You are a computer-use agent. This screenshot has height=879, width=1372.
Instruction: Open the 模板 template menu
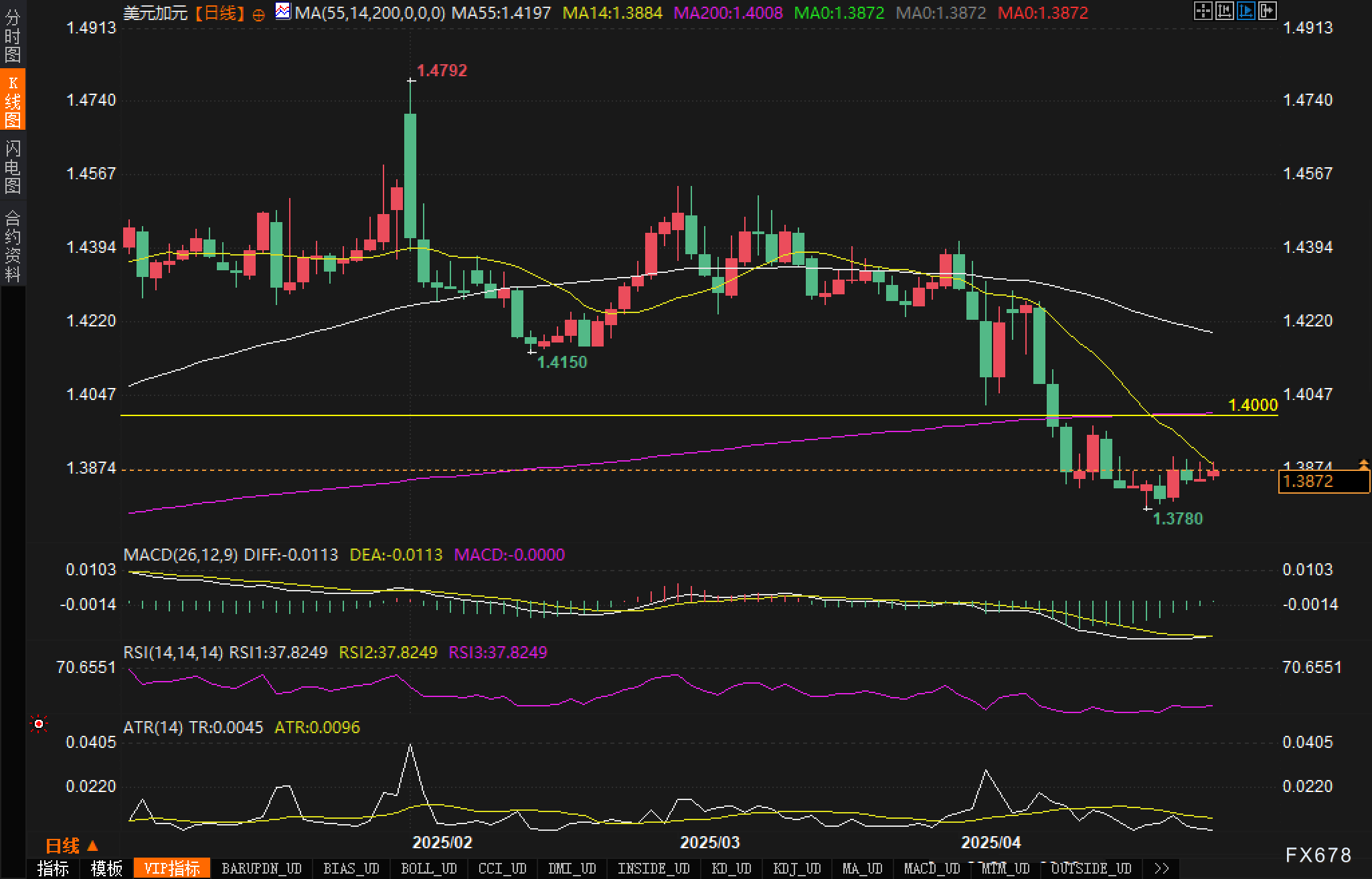pos(106,868)
